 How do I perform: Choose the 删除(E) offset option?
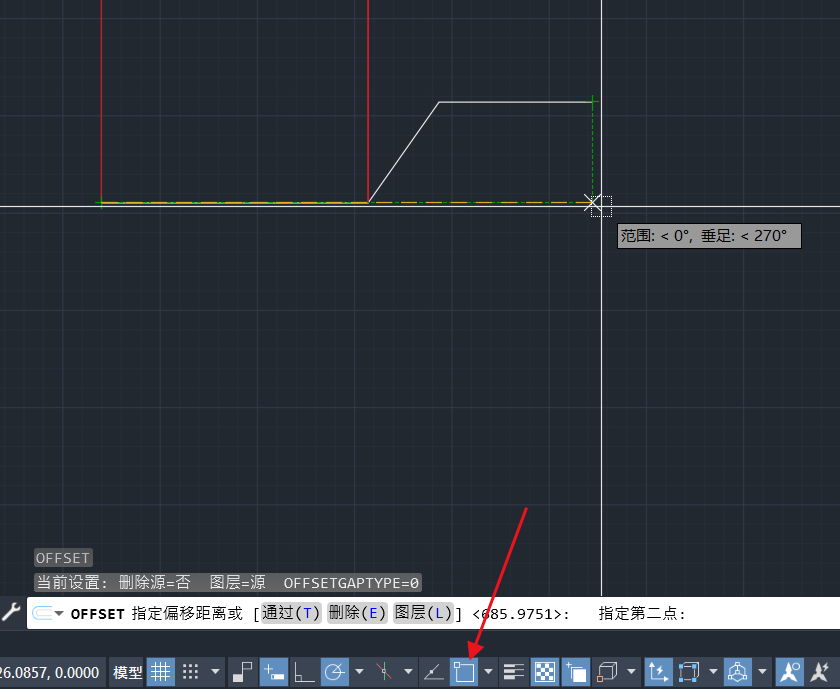pos(357,613)
